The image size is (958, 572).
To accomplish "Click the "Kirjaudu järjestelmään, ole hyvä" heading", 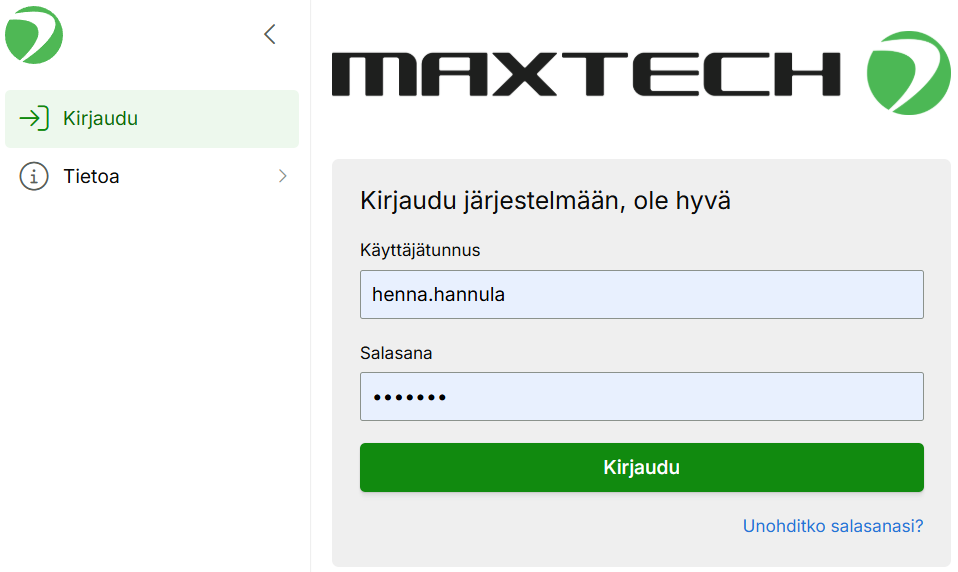I will [x=545, y=201].
